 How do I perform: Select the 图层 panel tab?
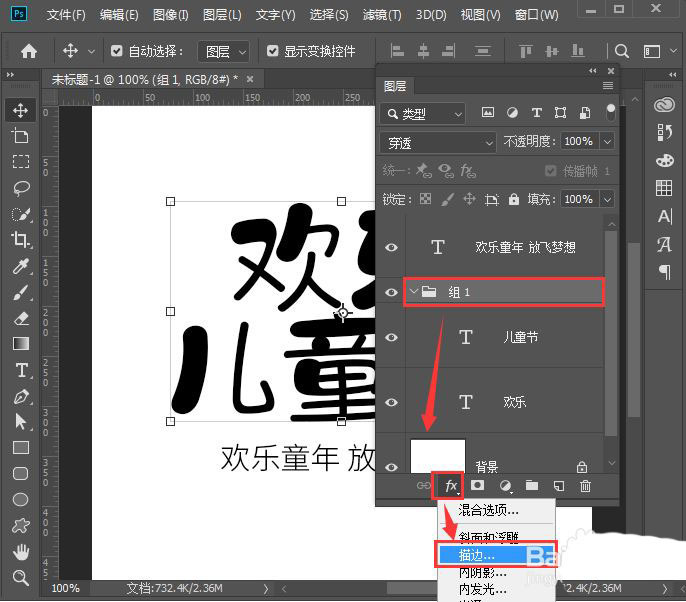pos(395,86)
